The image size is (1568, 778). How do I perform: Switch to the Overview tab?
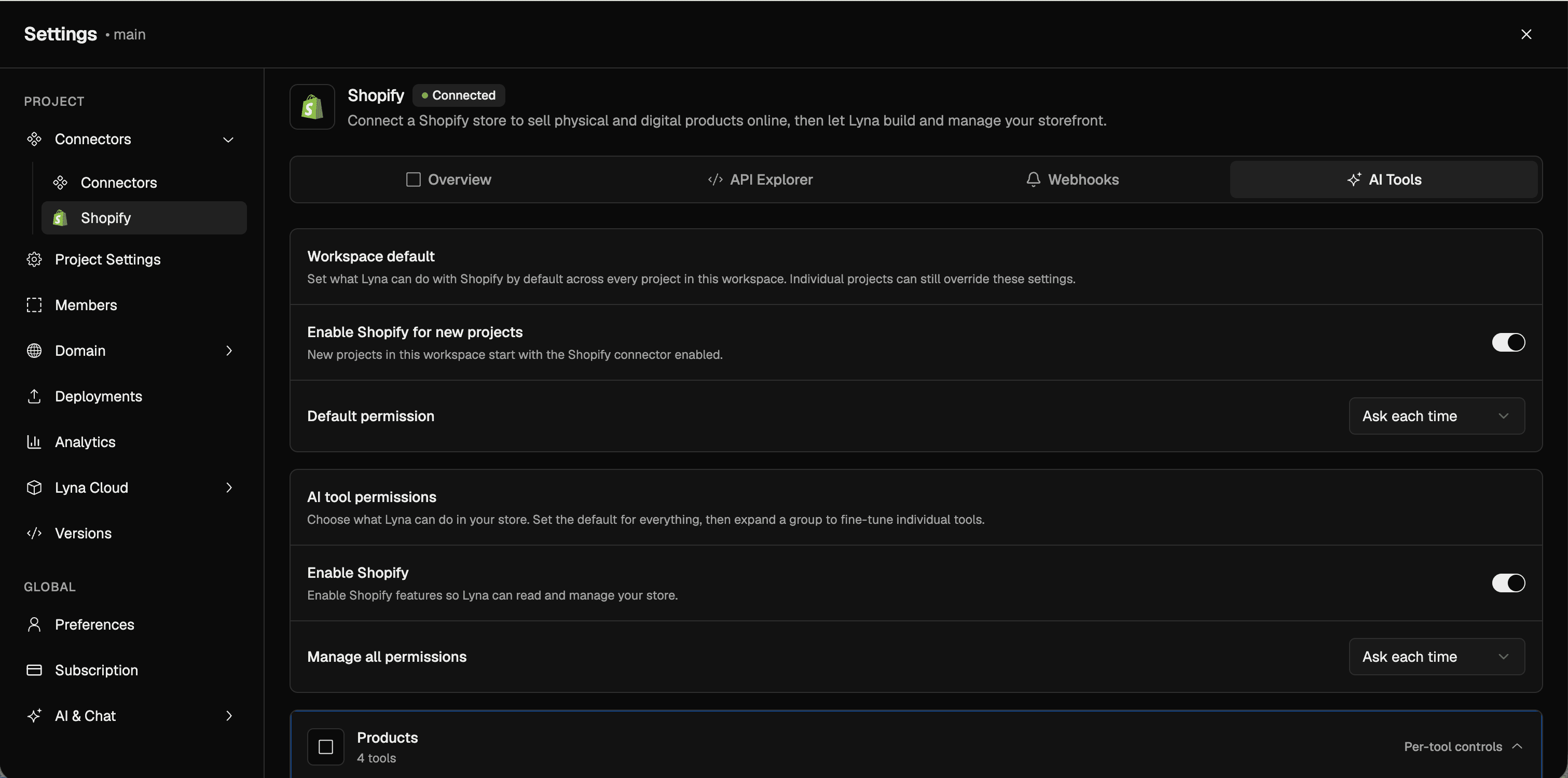449,179
